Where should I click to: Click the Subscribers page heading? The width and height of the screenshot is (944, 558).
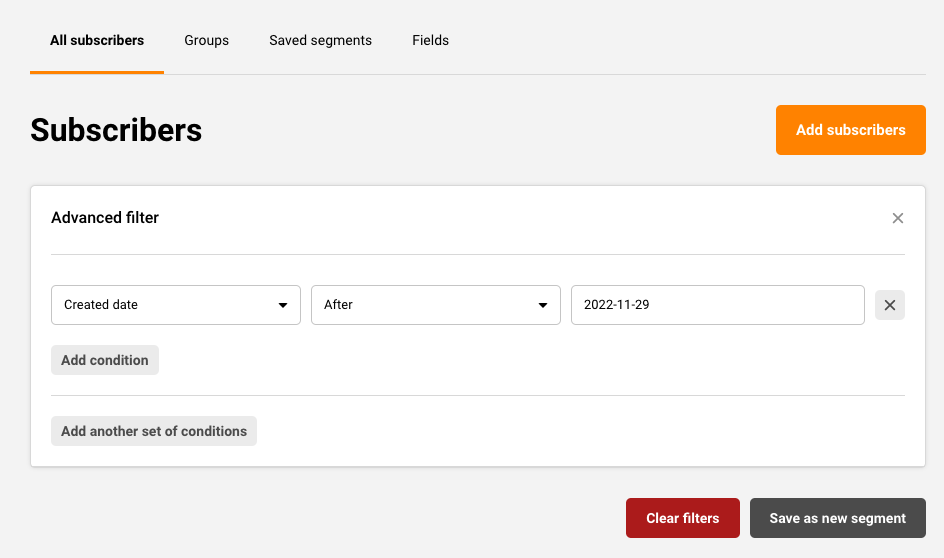(116, 130)
